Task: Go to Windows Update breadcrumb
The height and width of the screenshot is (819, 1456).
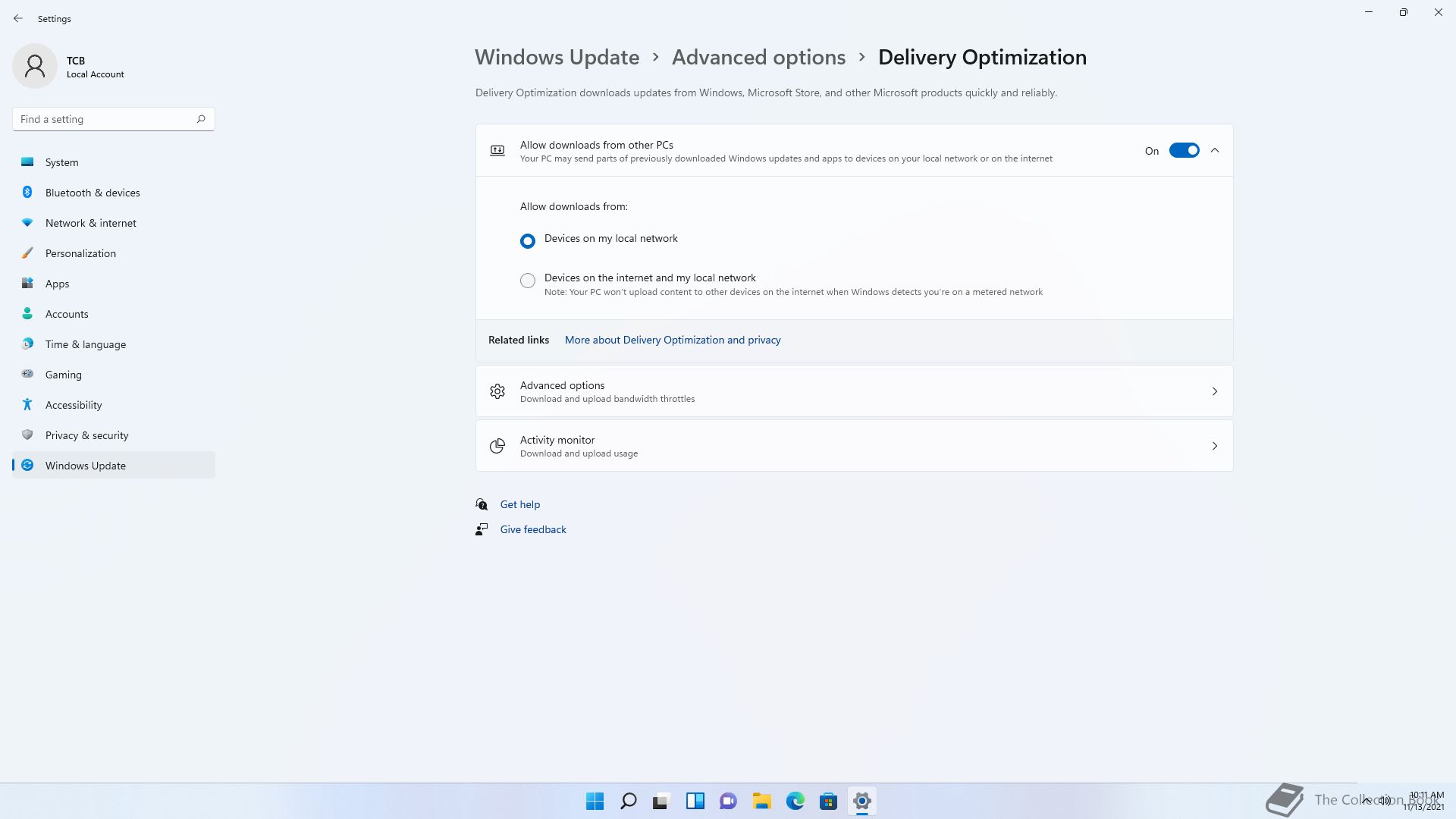Action: click(557, 57)
